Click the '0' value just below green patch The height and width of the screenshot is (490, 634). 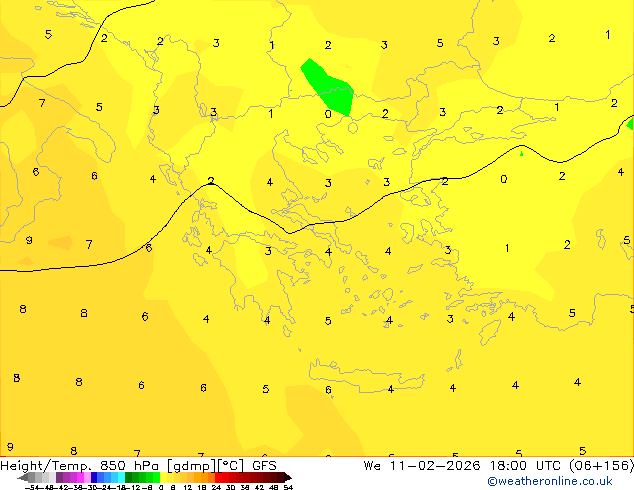tap(328, 114)
